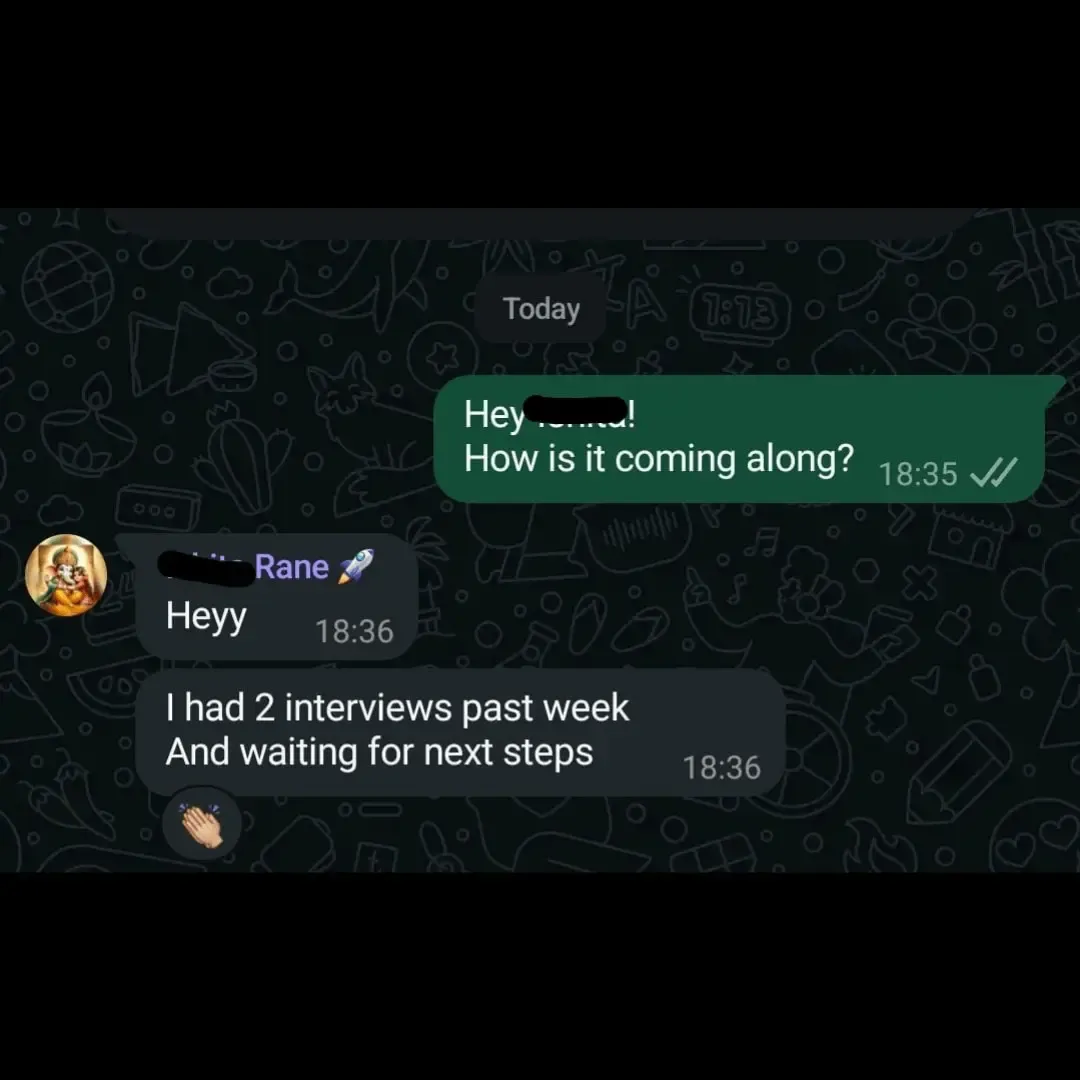
Task: Click the 18:35 sent timestamp
Action: coord(918,475)
